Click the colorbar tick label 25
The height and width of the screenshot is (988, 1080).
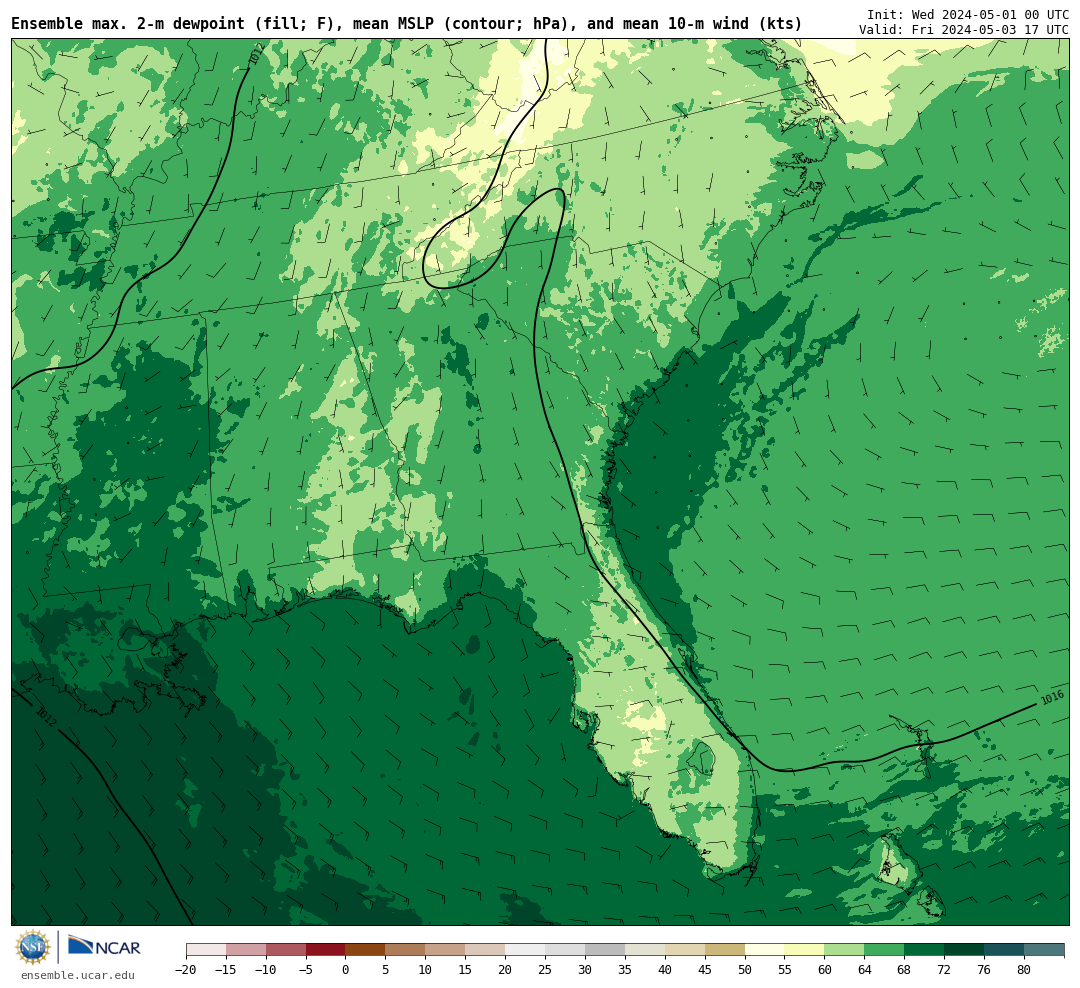point(546,970)
